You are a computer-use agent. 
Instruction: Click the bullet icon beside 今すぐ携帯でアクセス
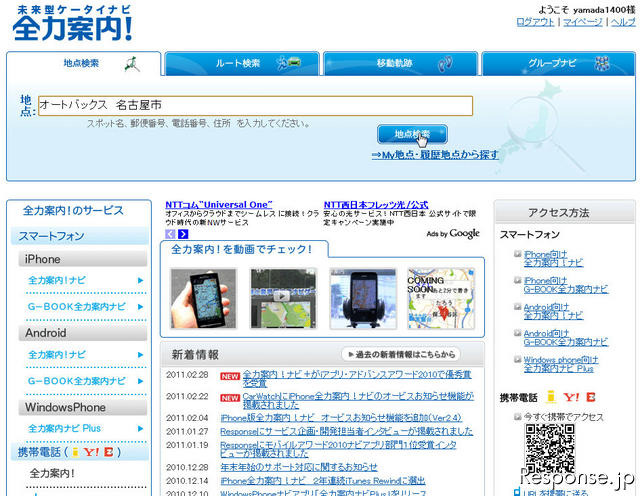click(x=518, y=416)
